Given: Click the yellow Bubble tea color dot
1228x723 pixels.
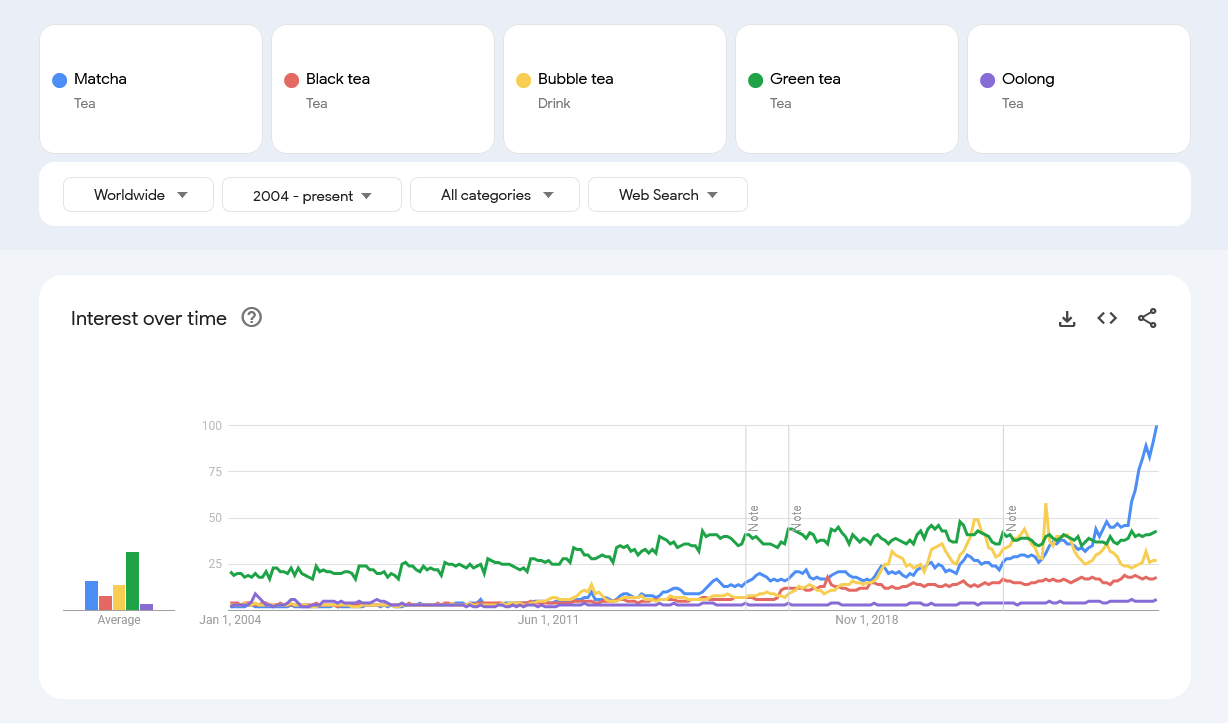Looking at the screenshot, I should 524,80.
